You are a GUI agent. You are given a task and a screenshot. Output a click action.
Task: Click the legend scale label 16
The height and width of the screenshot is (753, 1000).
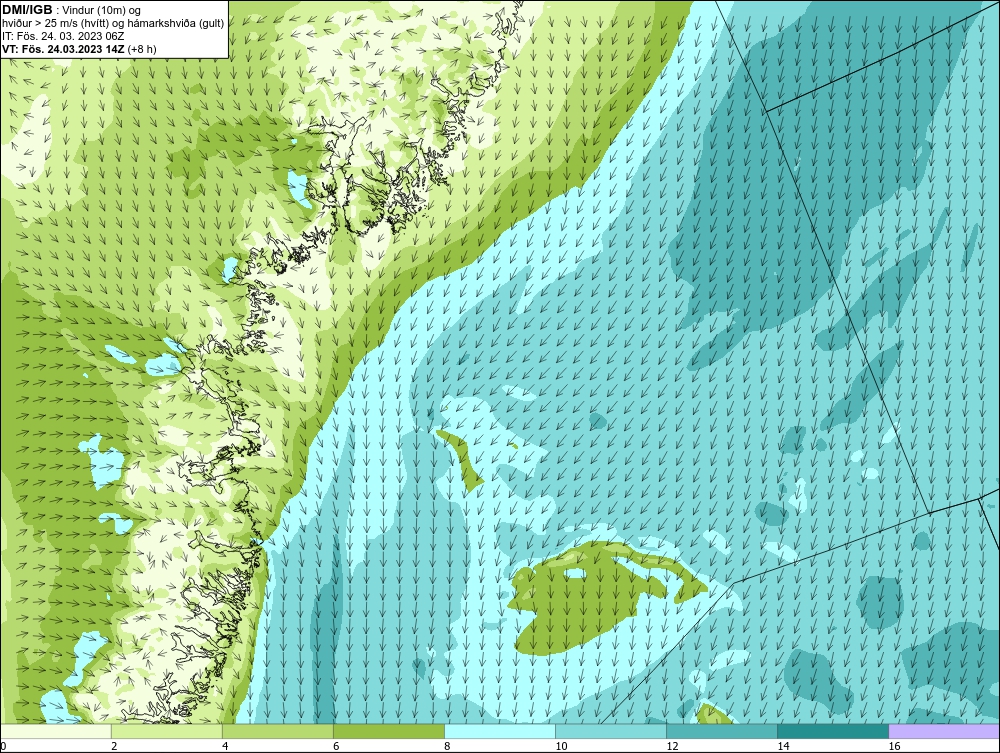click(x=894, y=747)
